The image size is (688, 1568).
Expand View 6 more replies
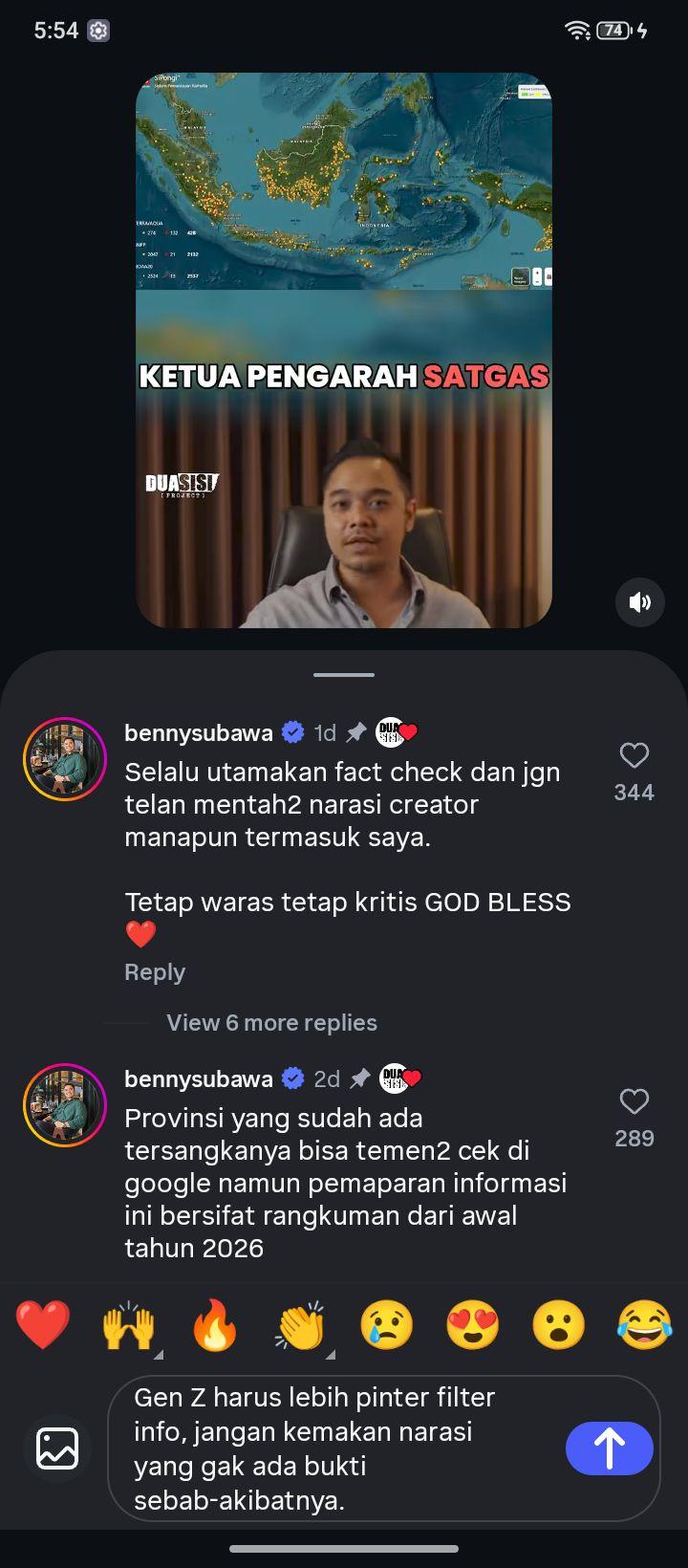(x=271, y=1022)
